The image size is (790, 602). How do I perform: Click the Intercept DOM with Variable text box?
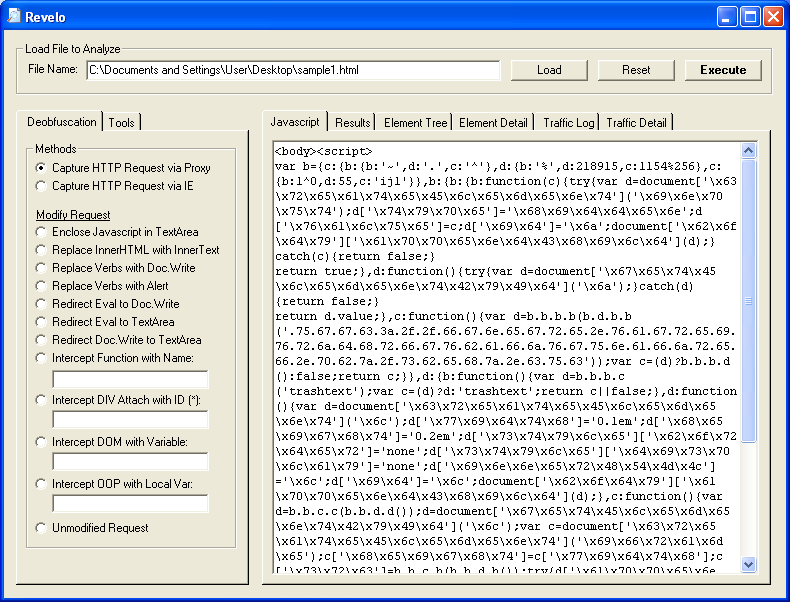pos(130,462)
